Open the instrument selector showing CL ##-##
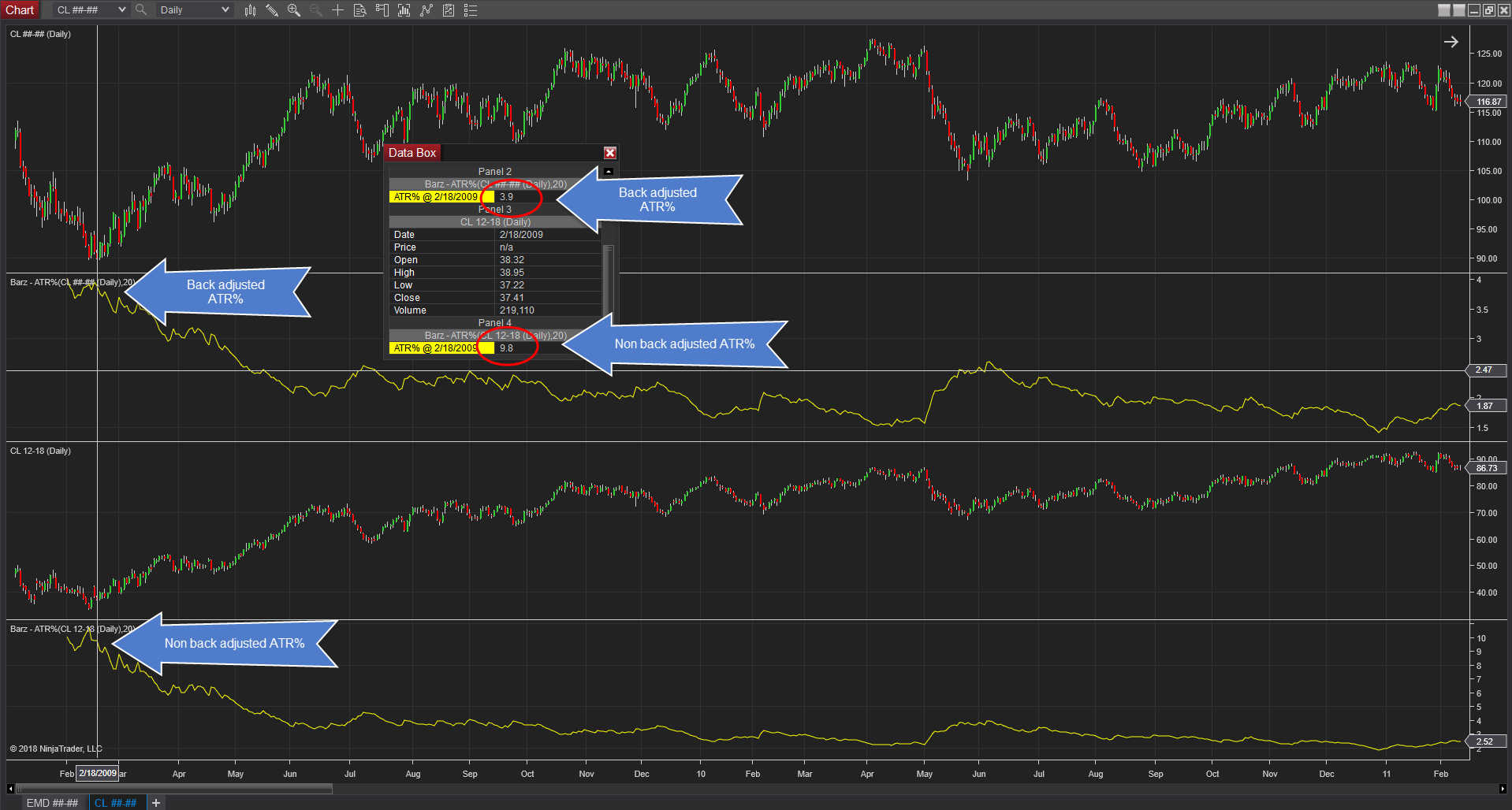Screen dimensions: 1512x810 pos(91,10)
